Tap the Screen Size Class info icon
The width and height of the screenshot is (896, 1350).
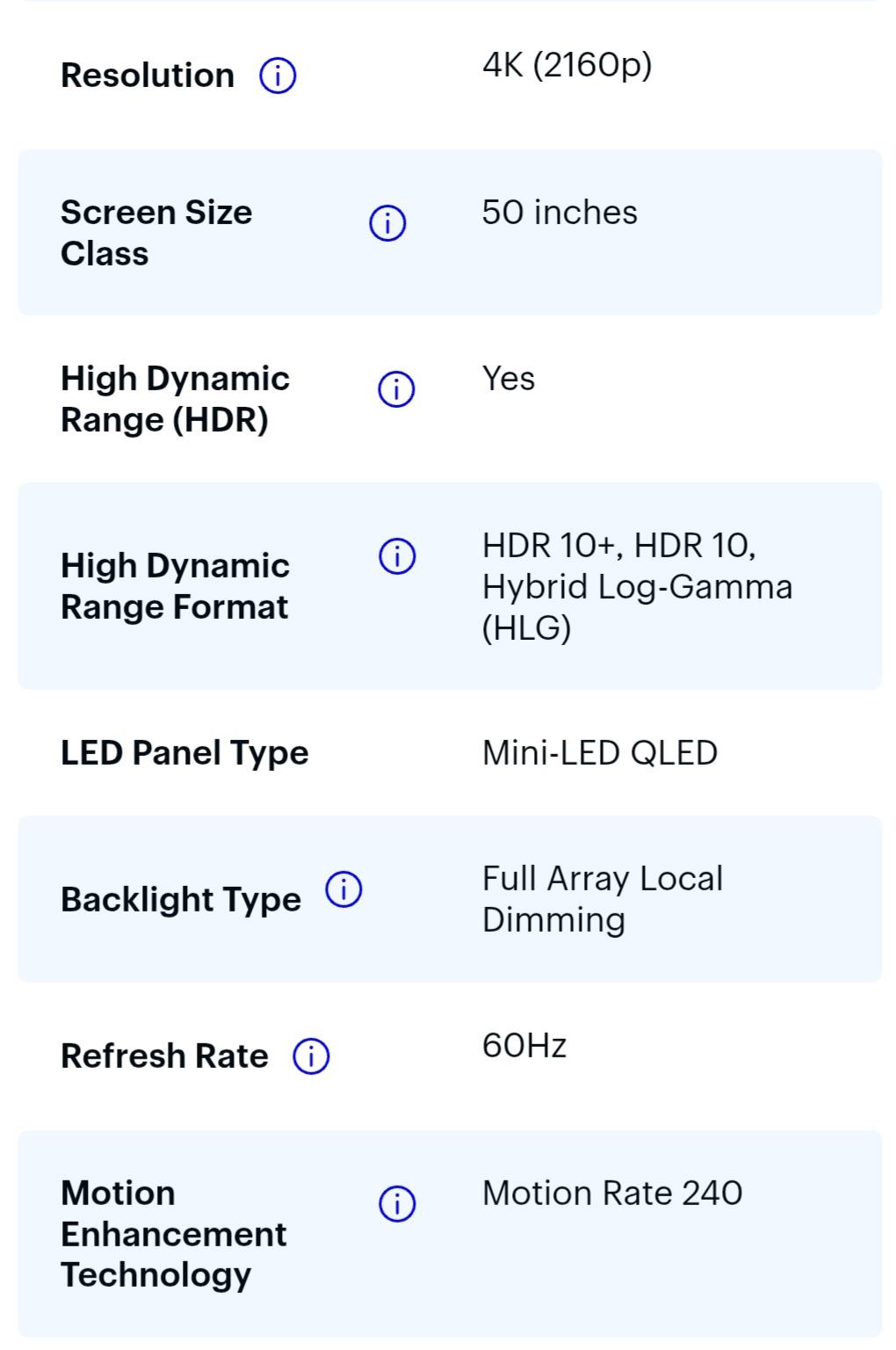click(x=387, y=223)
